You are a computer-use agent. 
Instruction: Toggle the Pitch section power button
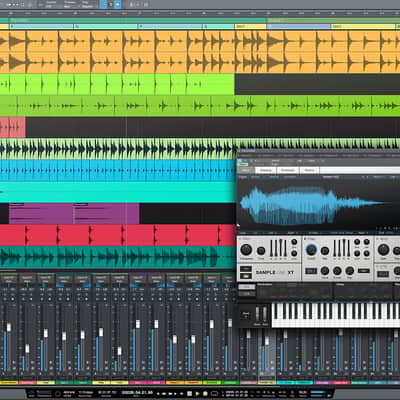(240, 239)
